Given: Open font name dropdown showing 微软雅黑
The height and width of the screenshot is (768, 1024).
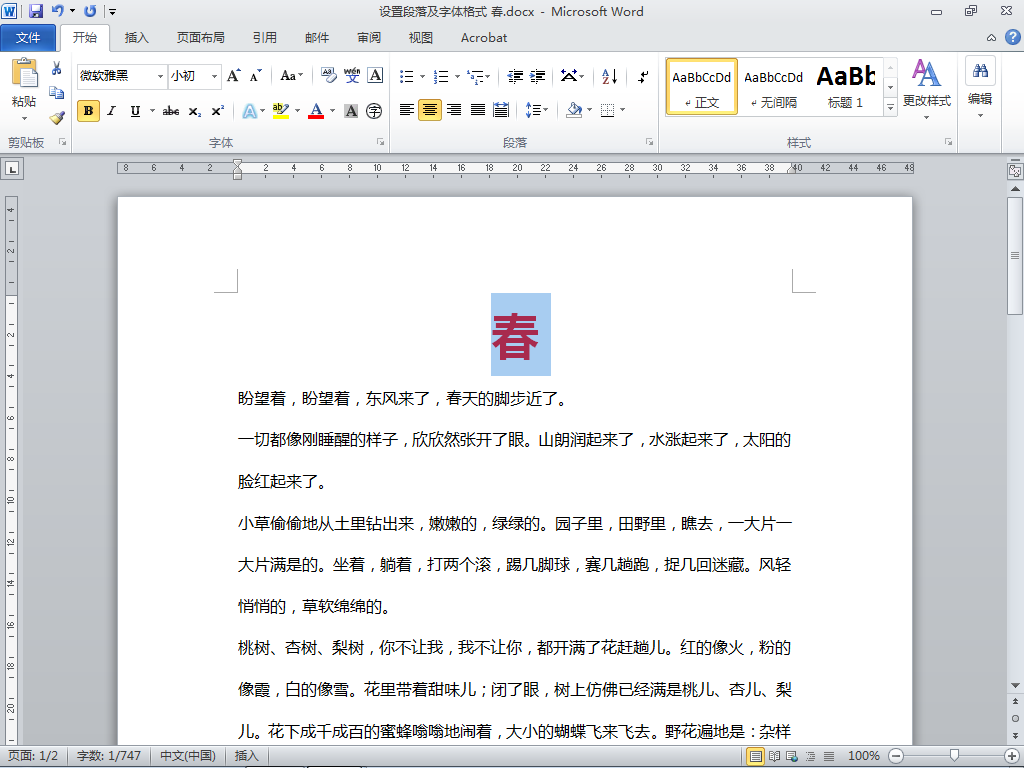Looking at the screenshot, I should tap(160, 76).
